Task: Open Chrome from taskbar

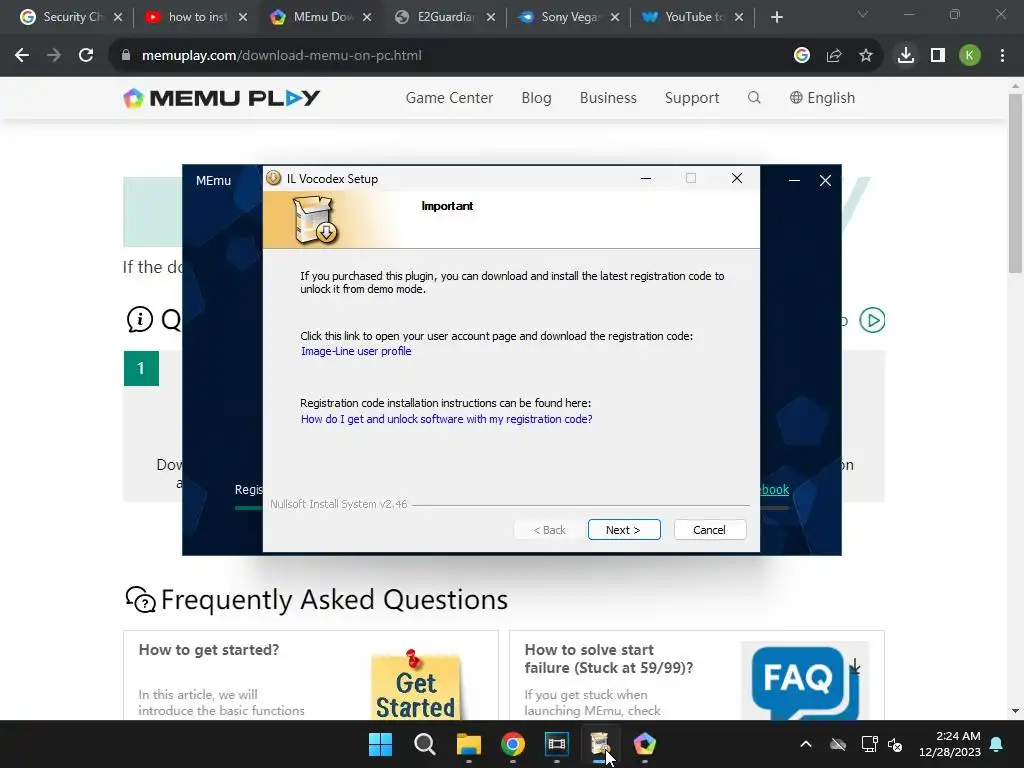Action: click(513, 744)
